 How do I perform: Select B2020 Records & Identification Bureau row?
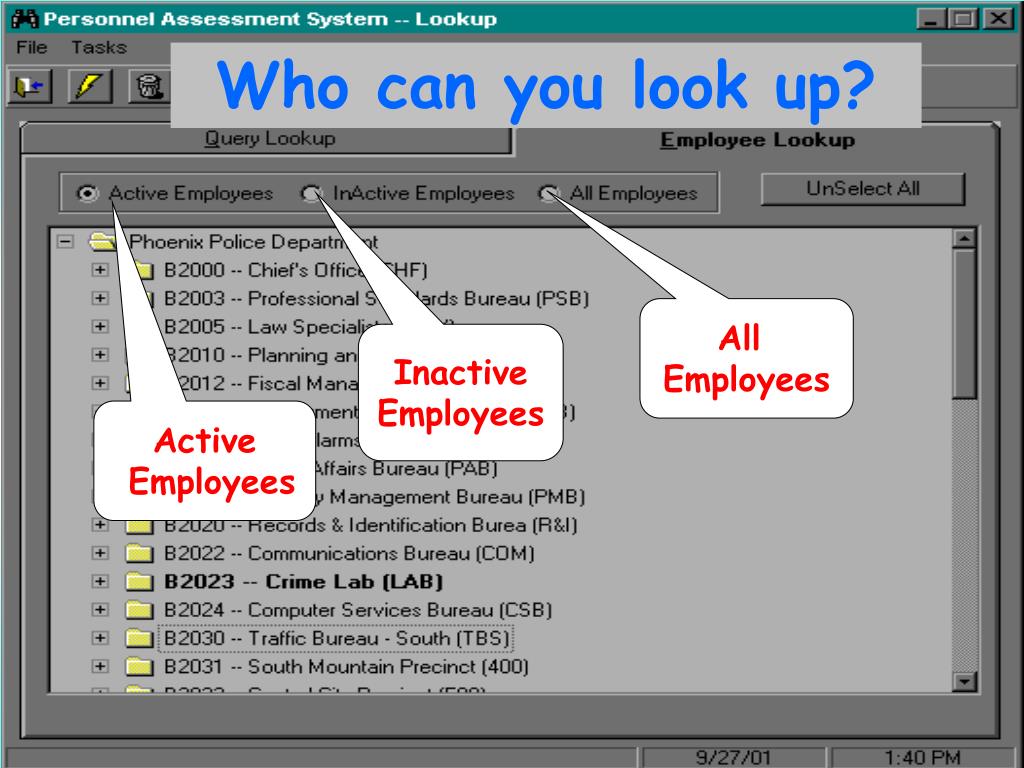370,526
